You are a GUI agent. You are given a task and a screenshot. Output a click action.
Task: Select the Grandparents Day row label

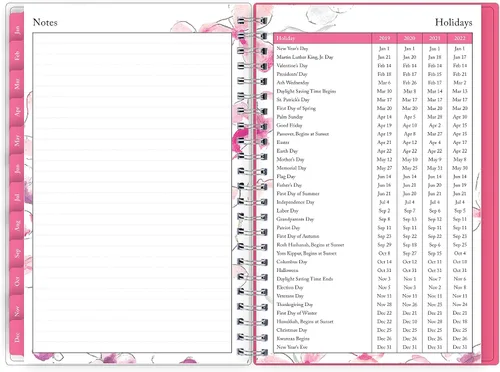pos(295,219)
